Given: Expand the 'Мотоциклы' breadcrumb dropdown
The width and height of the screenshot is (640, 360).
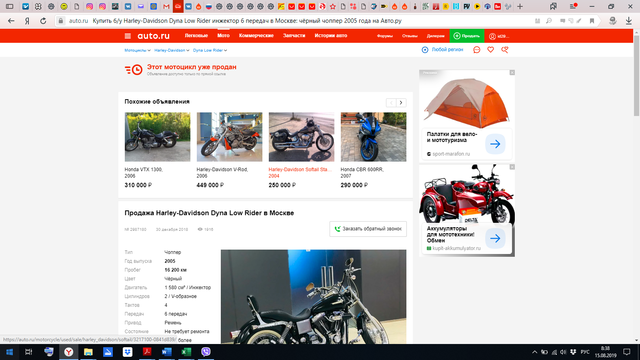Looking at the screenshot, I should tap(138, 50).
